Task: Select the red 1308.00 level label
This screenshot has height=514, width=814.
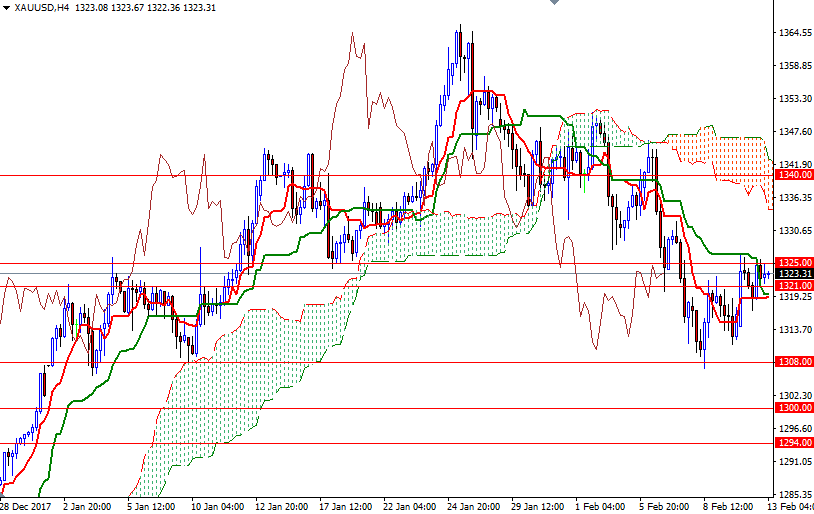Action: [794, 362]
